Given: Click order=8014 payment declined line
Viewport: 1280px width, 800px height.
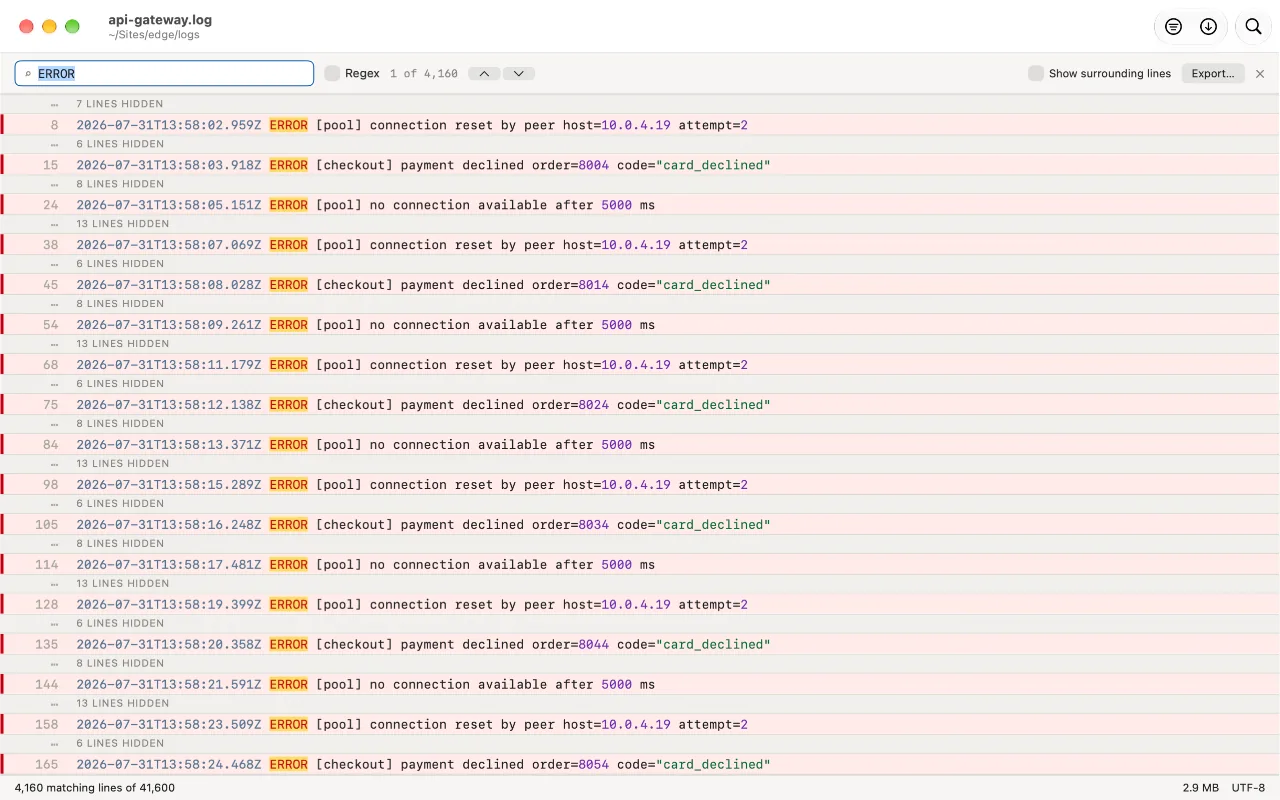Looking at the screenshot, I should [x=640, y=285].
